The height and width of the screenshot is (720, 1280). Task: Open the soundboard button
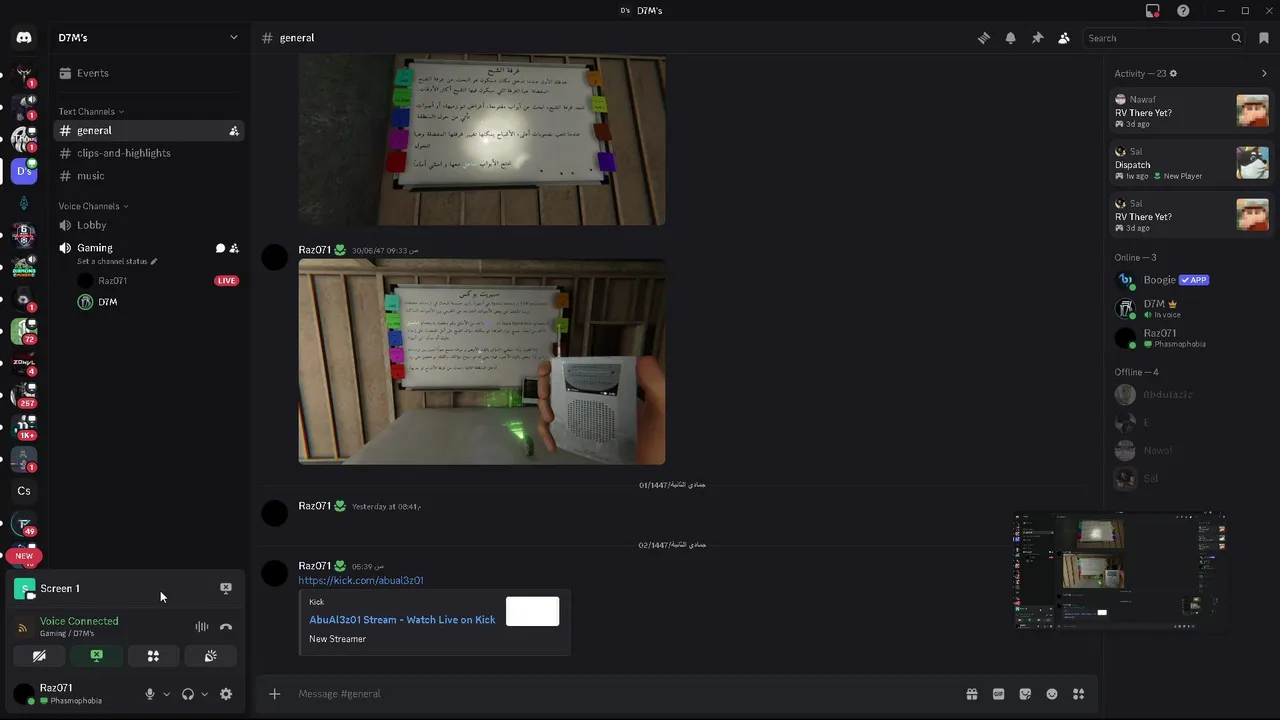[210, 656]
